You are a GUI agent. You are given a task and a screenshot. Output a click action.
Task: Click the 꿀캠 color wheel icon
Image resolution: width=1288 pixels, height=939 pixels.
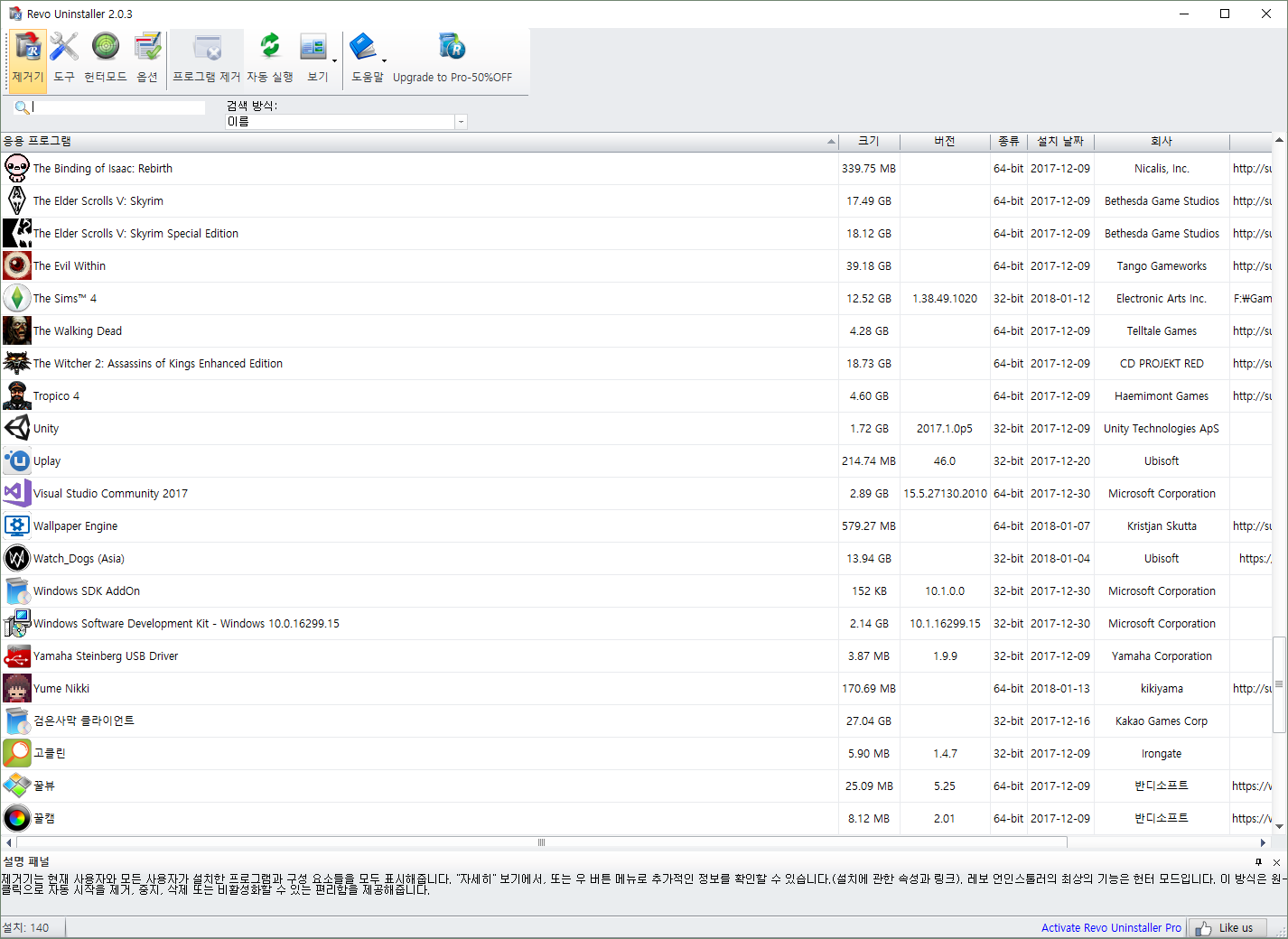[x=17, y=818]
